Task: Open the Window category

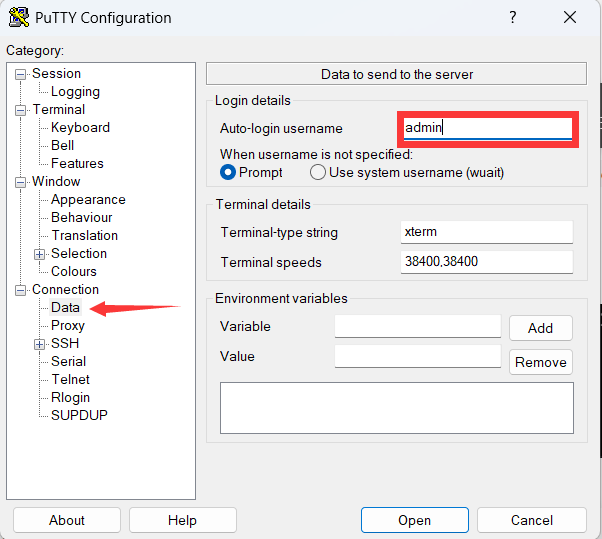Action: tap(56, 181)
